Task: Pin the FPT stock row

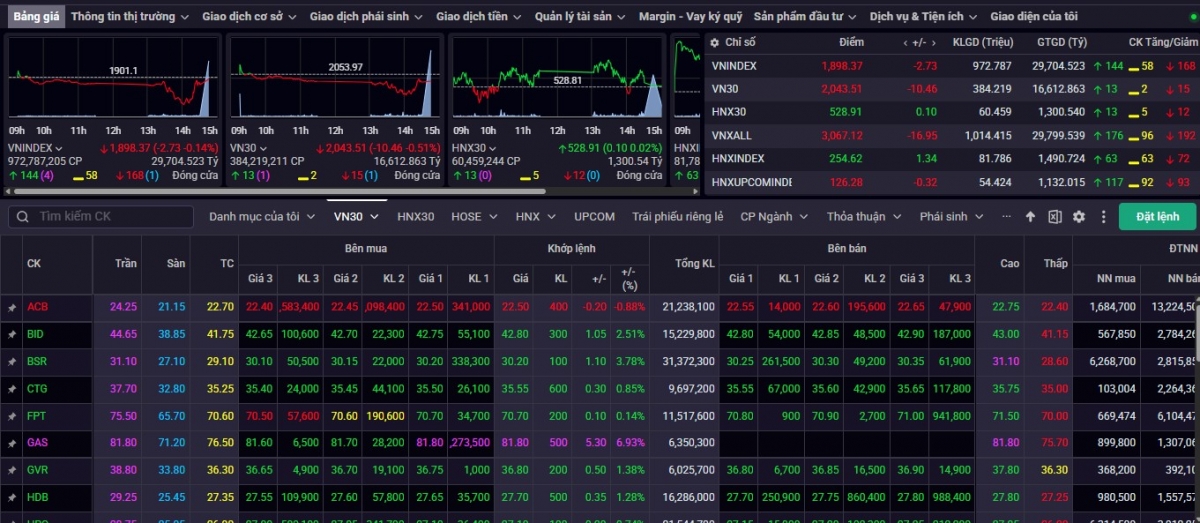Action: coord(12,415)
